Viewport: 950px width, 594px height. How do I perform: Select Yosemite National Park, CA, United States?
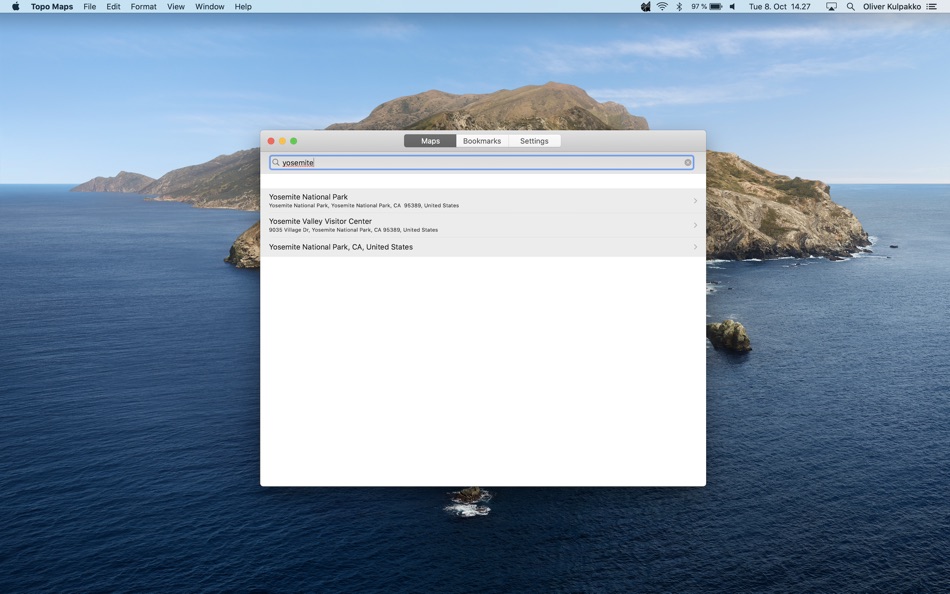(x=483, y=247)
